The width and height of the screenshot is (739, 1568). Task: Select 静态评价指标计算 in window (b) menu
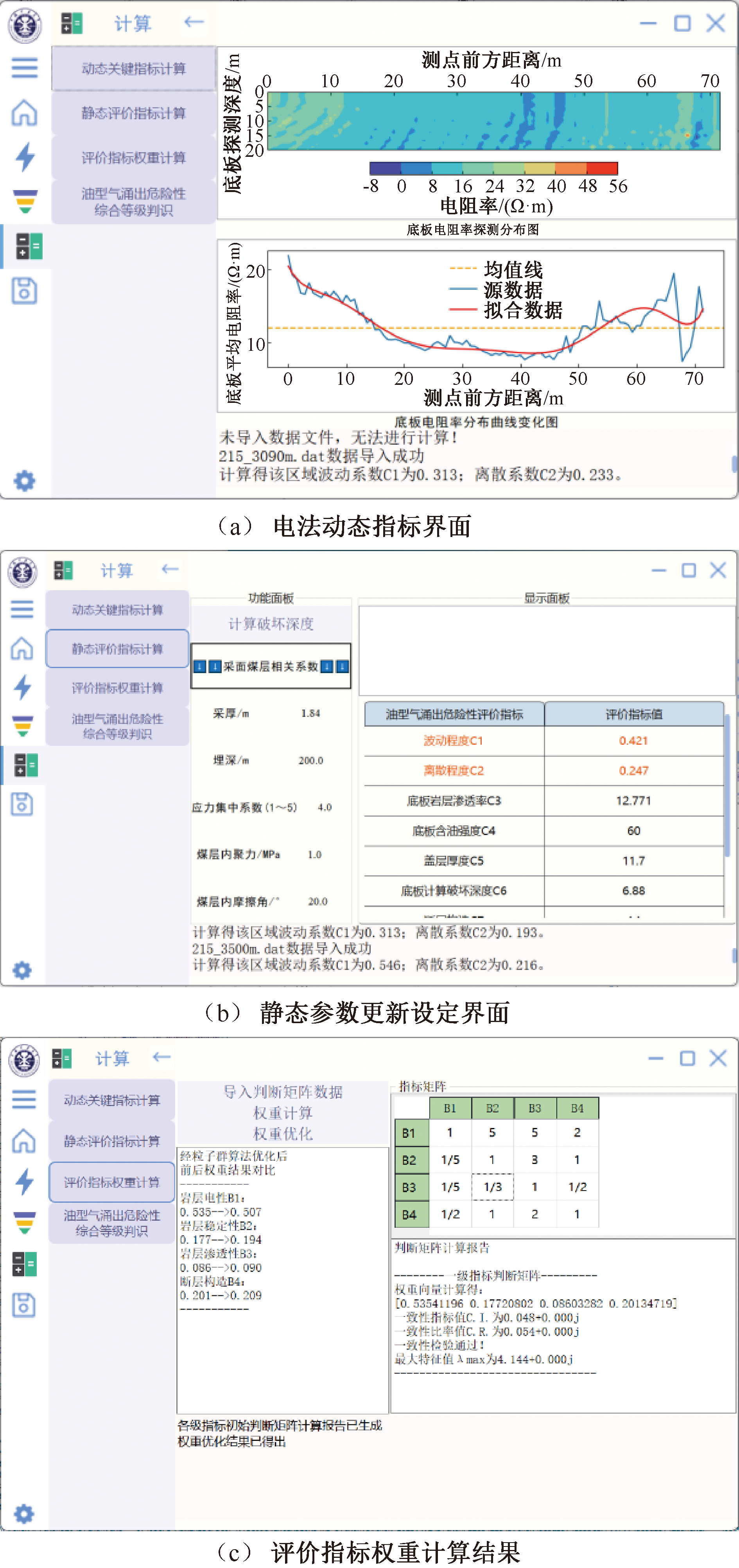(117, 649)
